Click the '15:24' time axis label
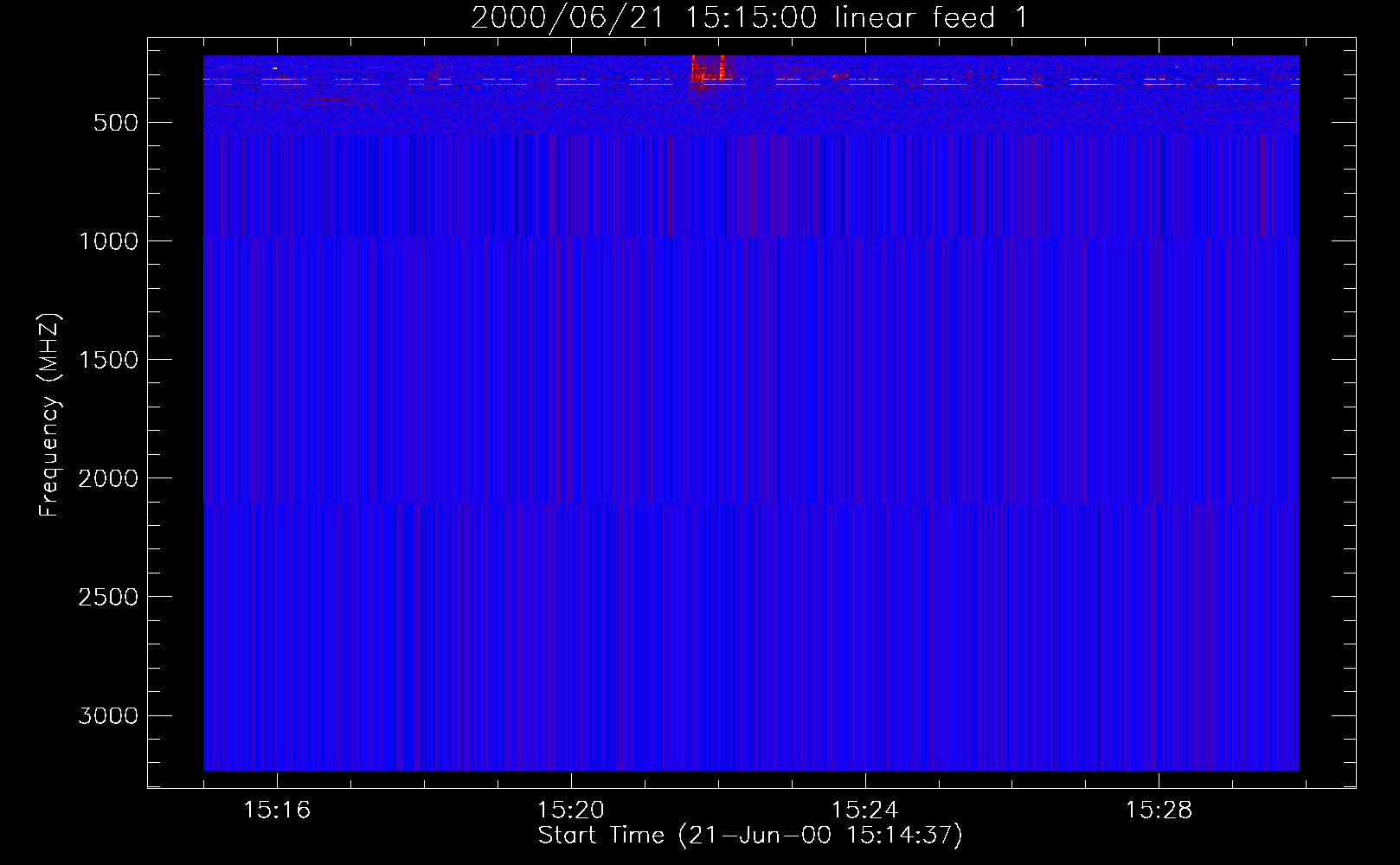1400x865 pixels. coord(865,811)
